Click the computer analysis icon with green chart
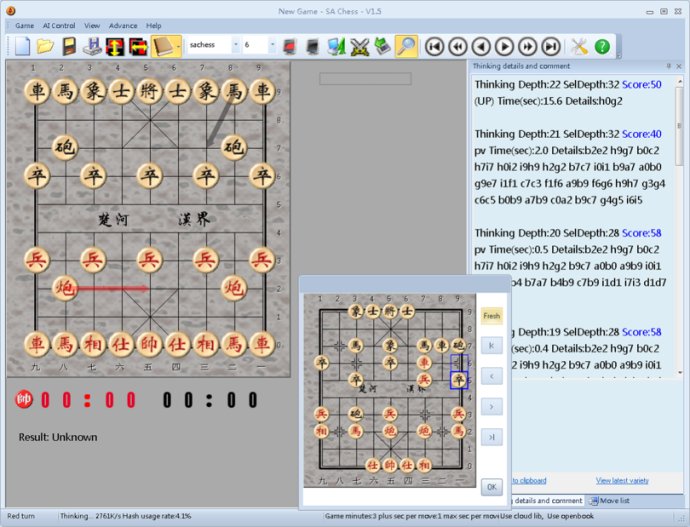Viewport: 690px width, 527px height. 336,46
